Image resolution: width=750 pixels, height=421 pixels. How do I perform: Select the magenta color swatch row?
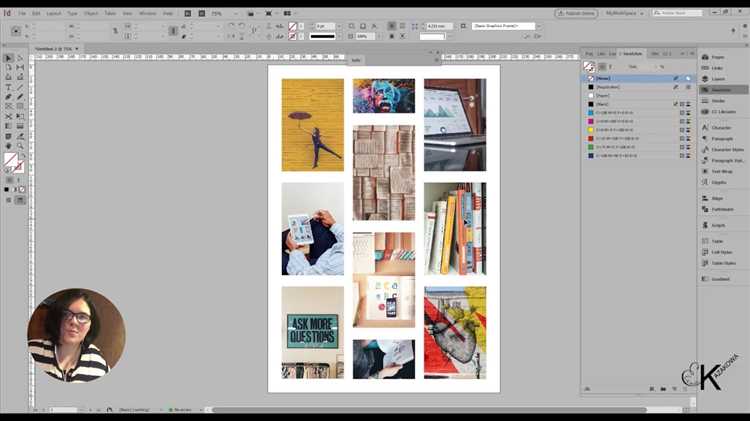click(638, 122)
